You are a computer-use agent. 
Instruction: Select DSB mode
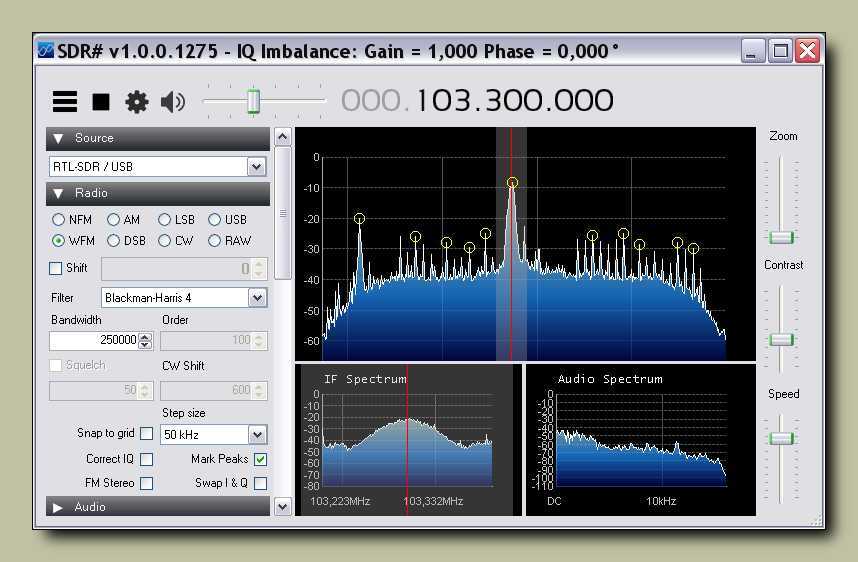113,241
